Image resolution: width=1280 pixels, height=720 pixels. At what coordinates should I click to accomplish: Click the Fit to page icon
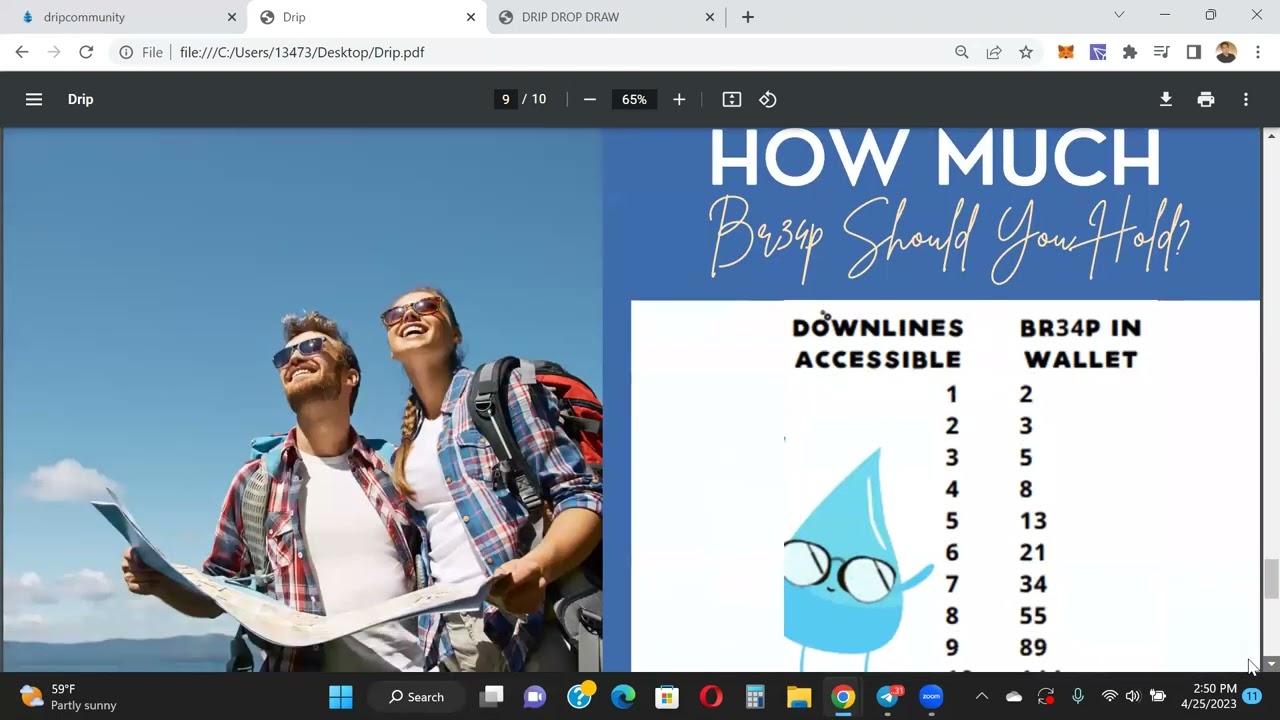click(x=732, y=99)
